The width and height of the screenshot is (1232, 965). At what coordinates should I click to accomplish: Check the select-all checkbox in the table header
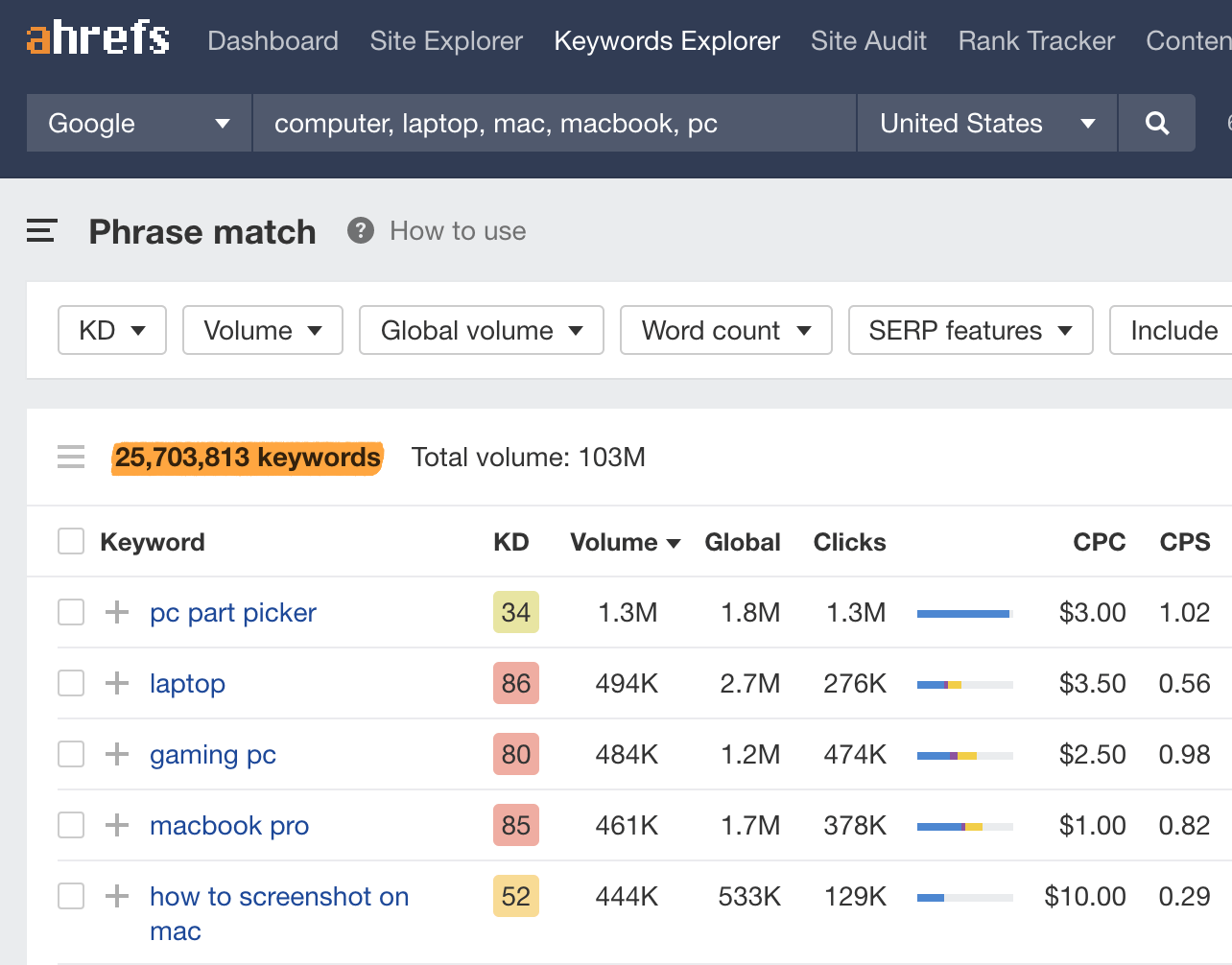[x=70, y=540]
